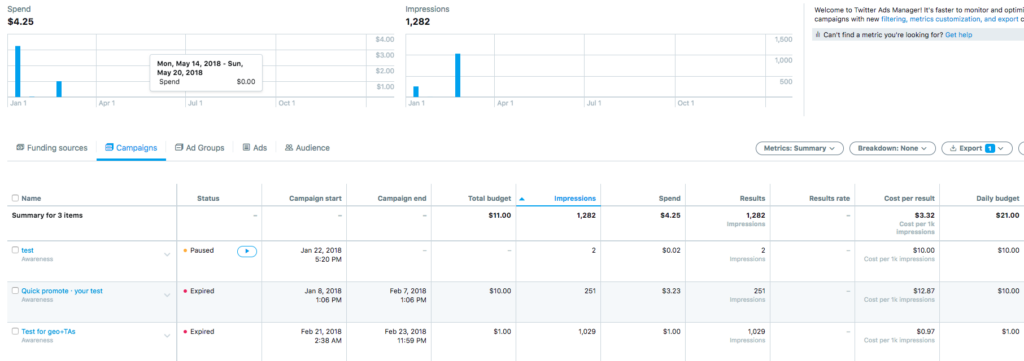Click the 'Feb 7, 2018' campaign end date
Viewport: 1024px width, 361px height.
pos(408,291)
